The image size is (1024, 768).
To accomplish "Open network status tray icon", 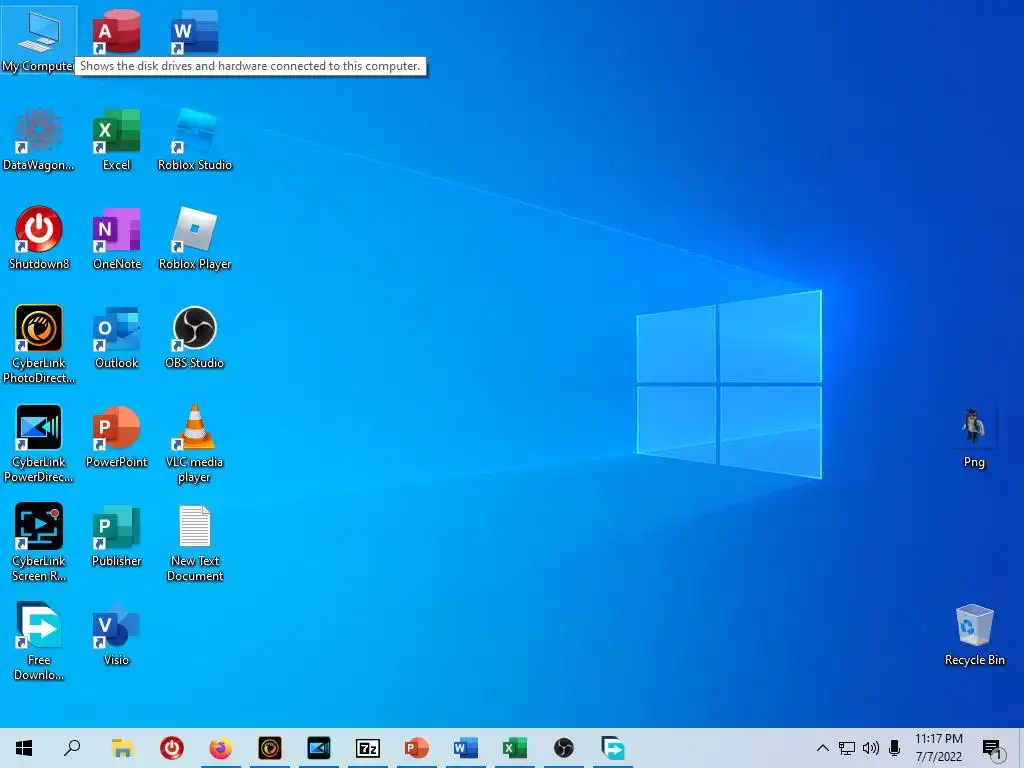I will [847, 748].
